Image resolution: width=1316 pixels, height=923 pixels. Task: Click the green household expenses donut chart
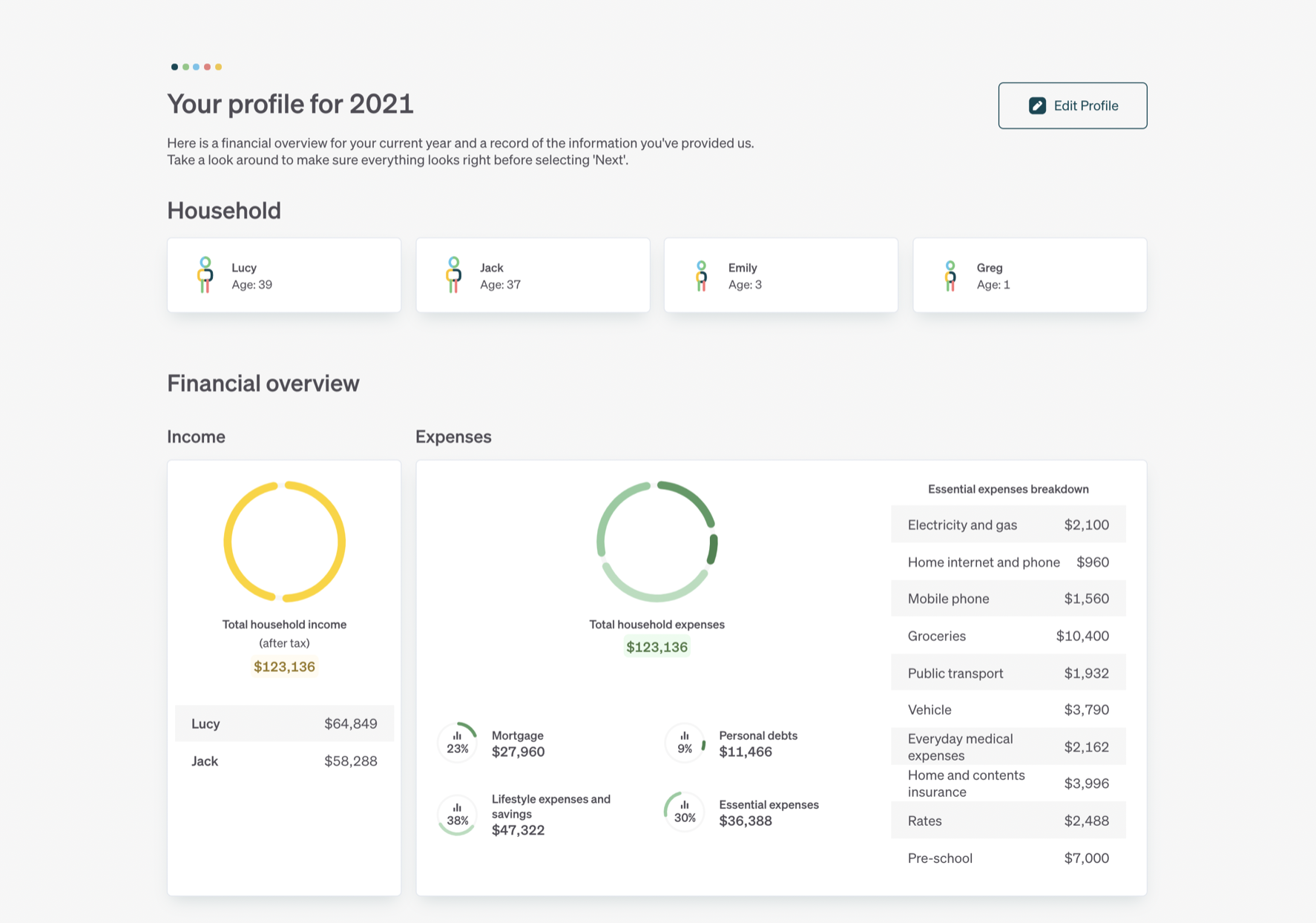[x=657, y=542]
